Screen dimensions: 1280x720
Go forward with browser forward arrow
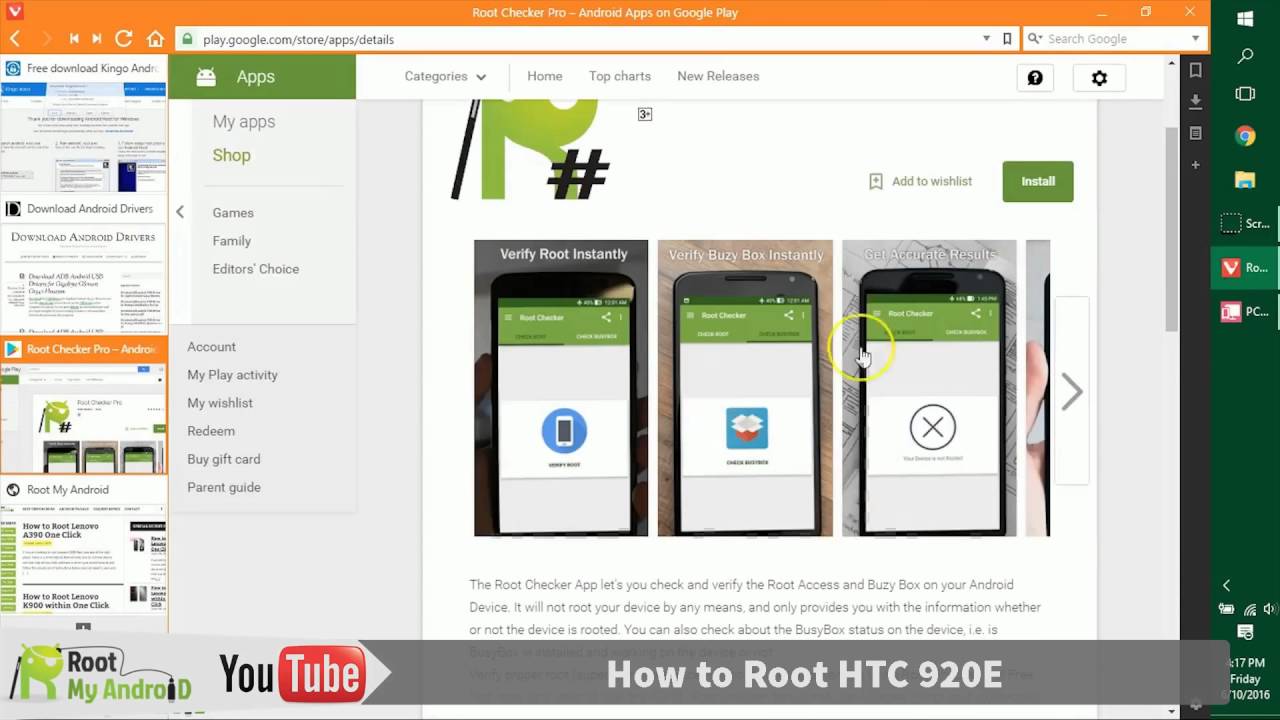coord(45,39)
